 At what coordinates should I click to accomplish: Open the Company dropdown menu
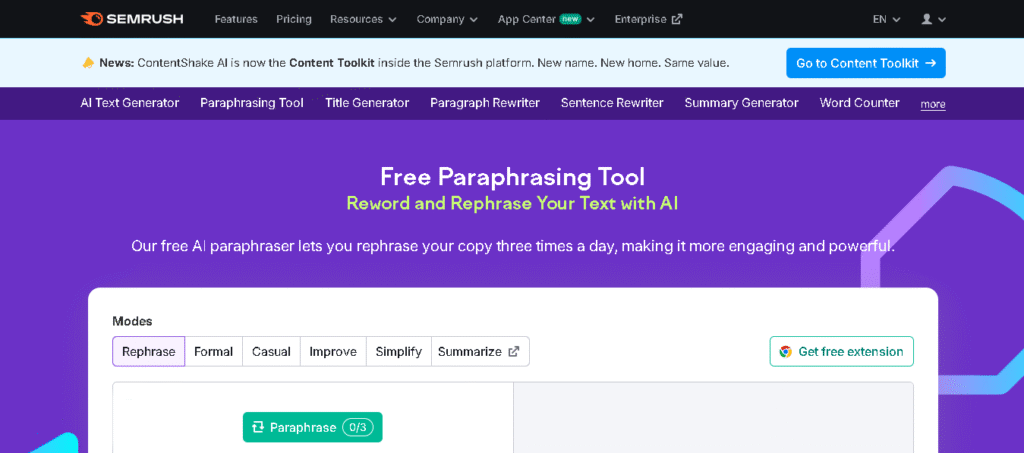(x=447, y=19)
